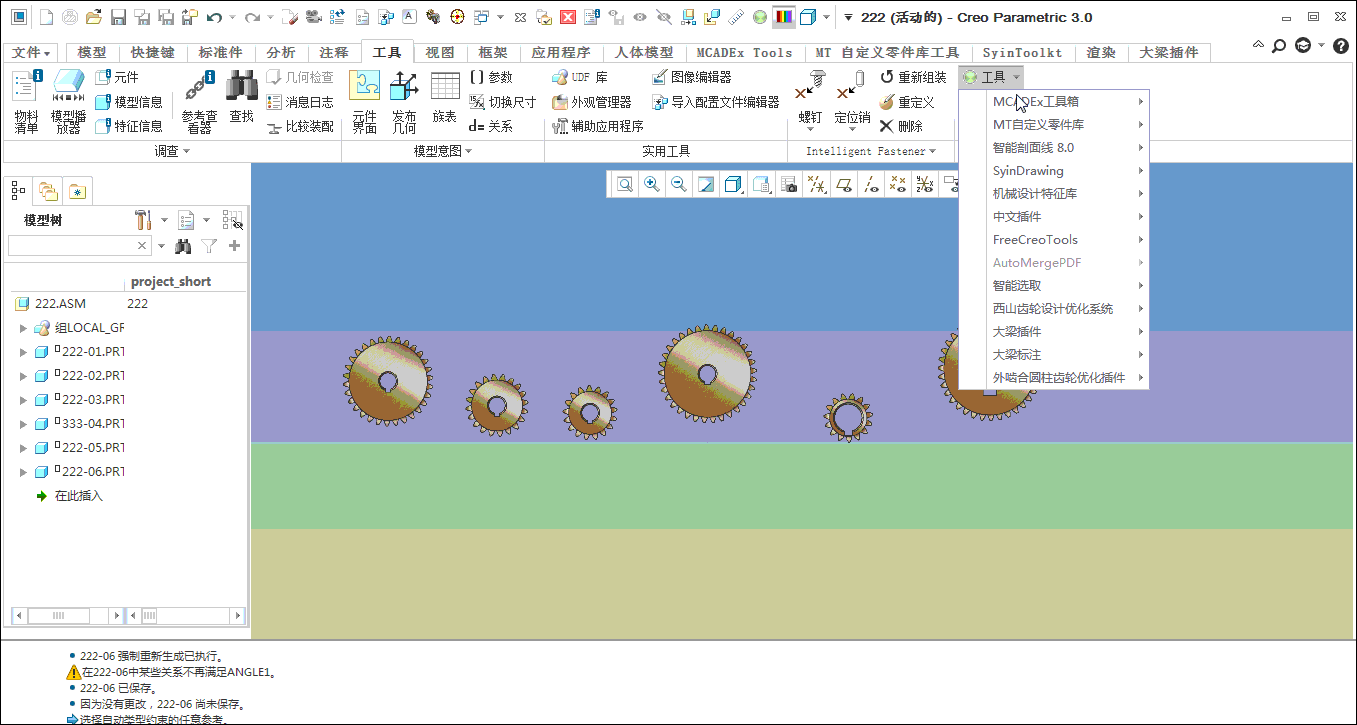Click the 辅助应用程序 button
This screenshot has height=725, width=1357.
(598, 126)
